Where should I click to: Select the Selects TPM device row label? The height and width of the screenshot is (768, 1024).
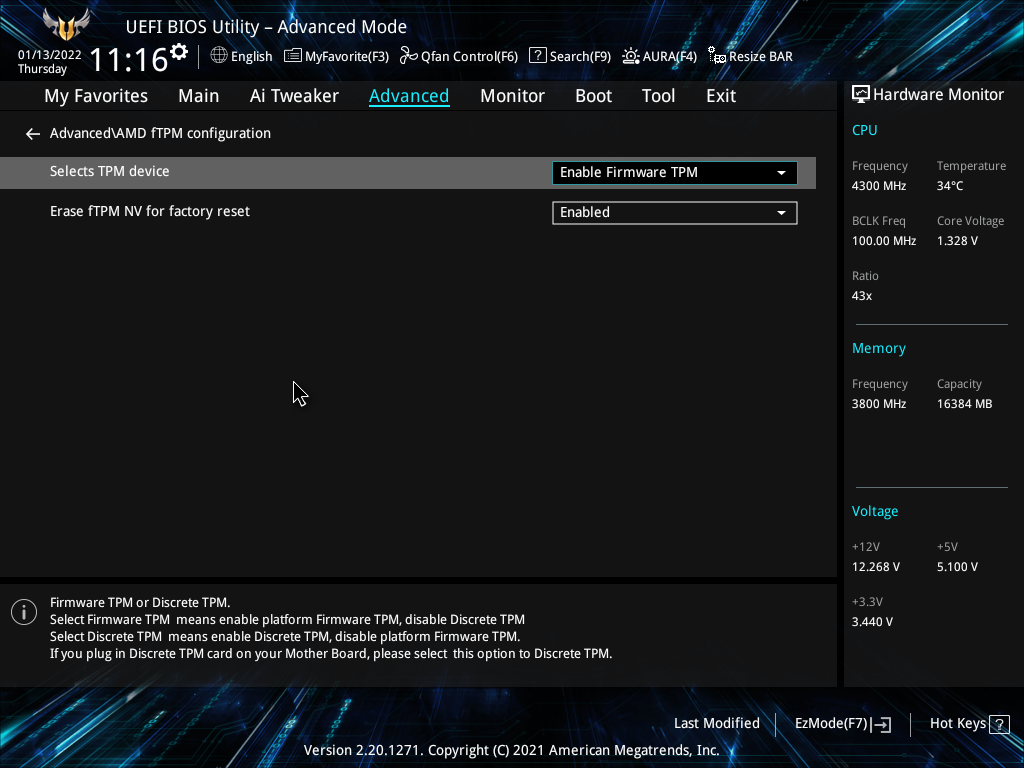110,171
